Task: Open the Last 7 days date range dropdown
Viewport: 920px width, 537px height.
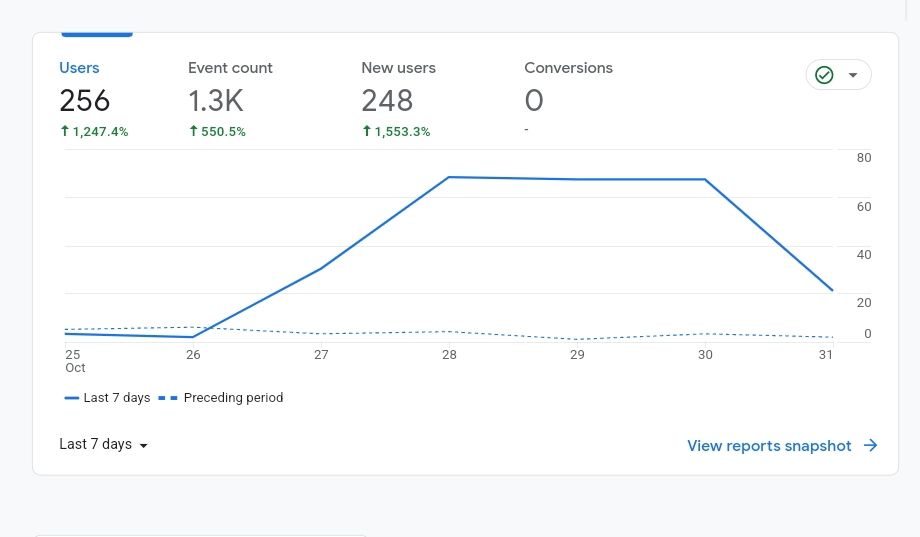Action: coord(103,444)
